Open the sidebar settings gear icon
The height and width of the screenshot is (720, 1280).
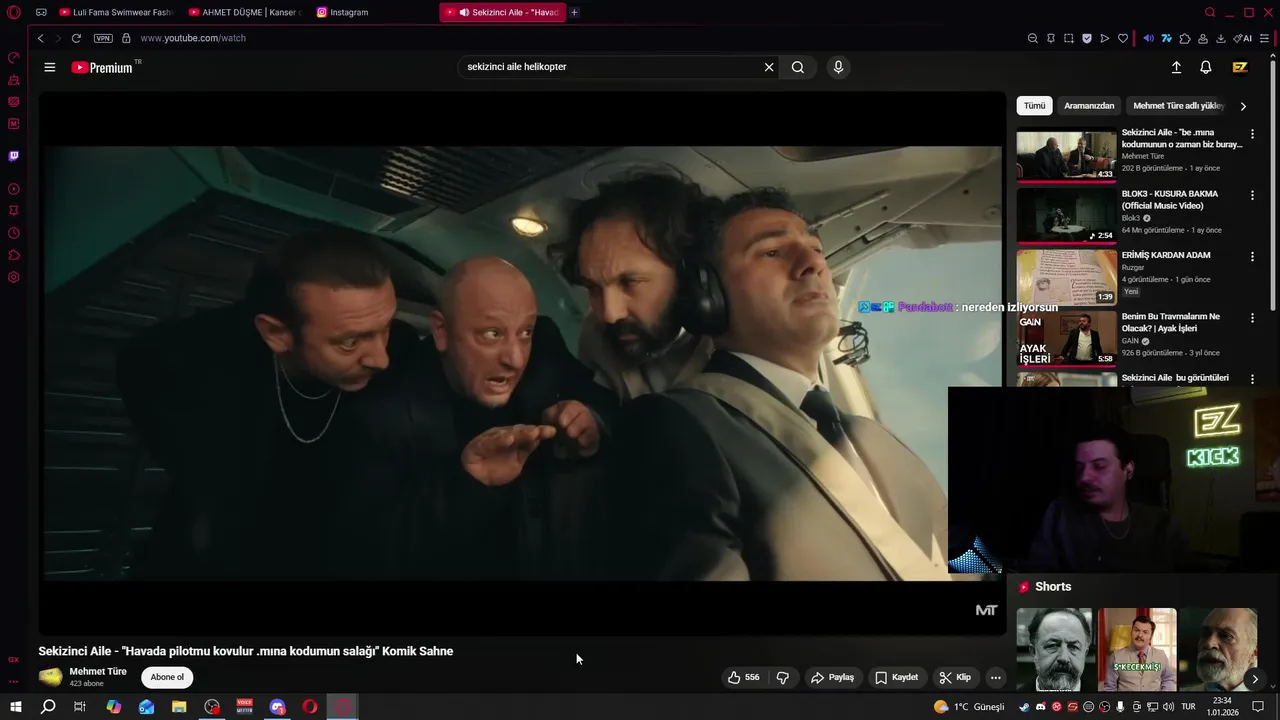14,277
